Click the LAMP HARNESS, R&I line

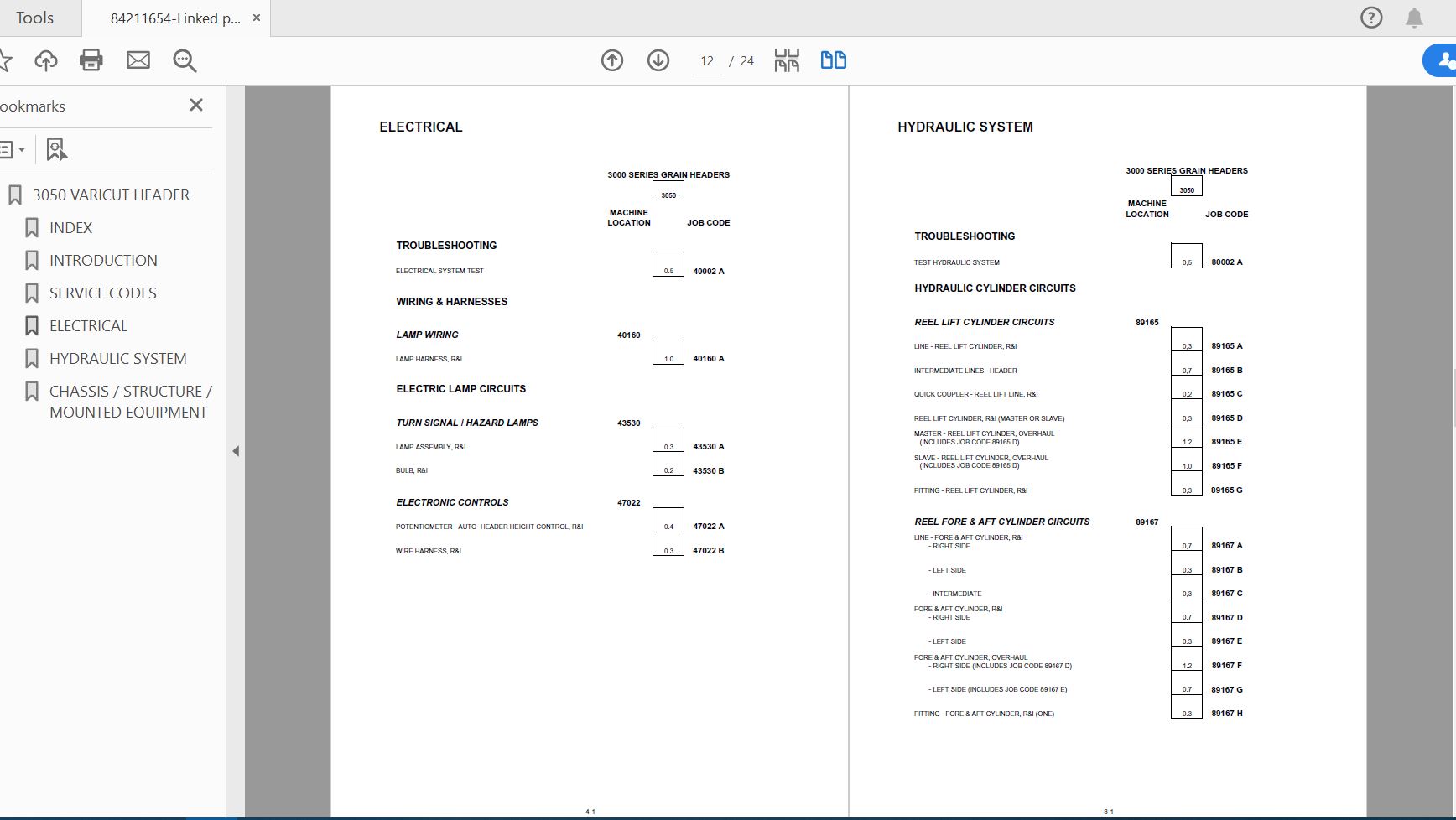[429, 359]
